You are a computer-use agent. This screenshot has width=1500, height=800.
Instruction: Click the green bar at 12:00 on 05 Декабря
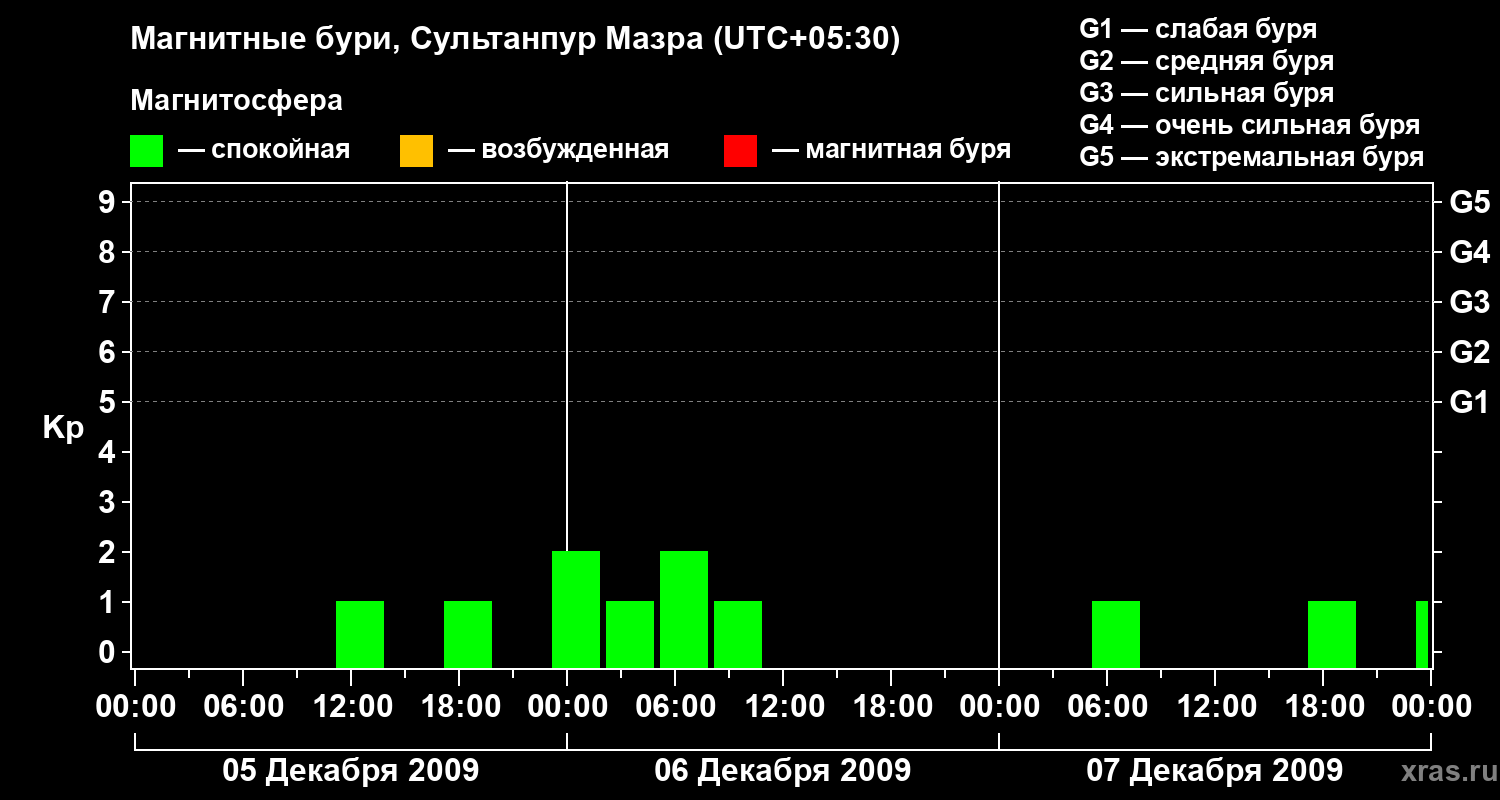360,635
